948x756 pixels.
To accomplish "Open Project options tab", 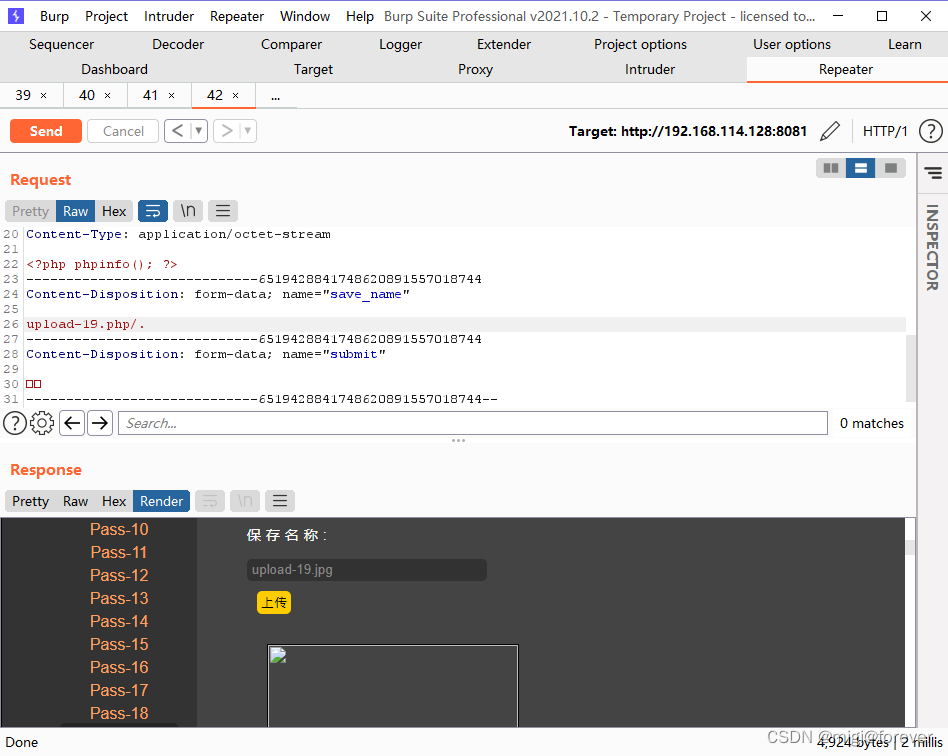I will tap(640, 44).
